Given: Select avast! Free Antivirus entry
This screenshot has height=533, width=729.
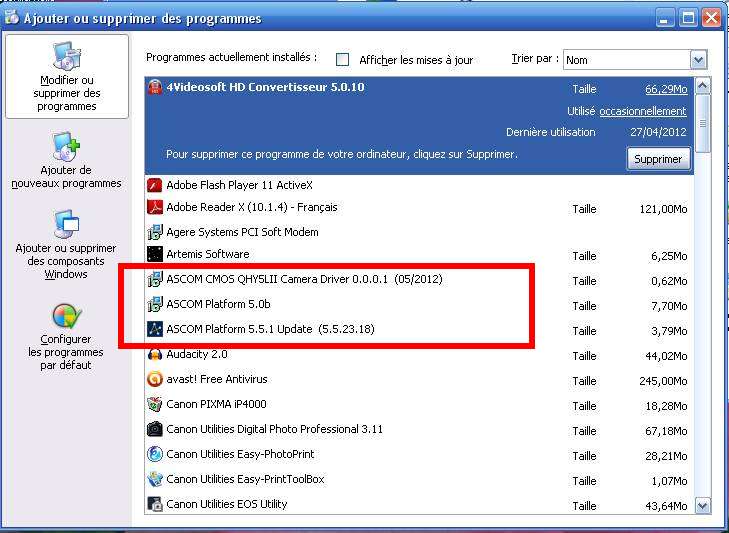Looking at the screenshot, I should click(419, 380).
